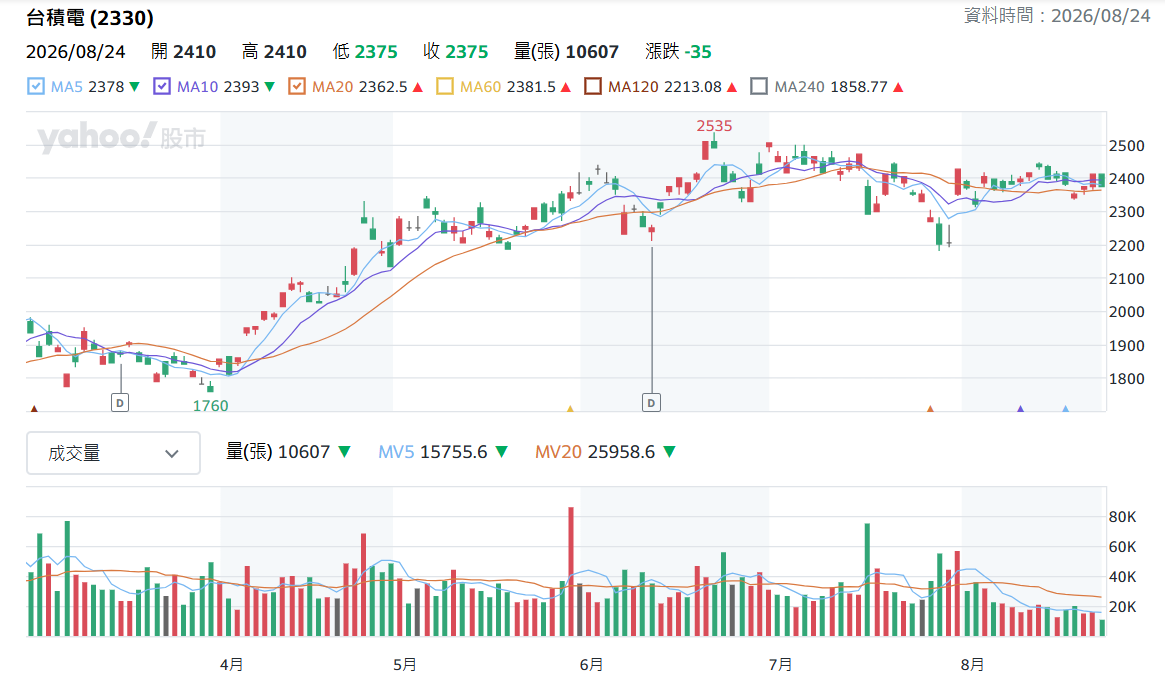Click the 開 2410 opening price
The height and width of the screenshot is (692, 1165).
(184, 51)
